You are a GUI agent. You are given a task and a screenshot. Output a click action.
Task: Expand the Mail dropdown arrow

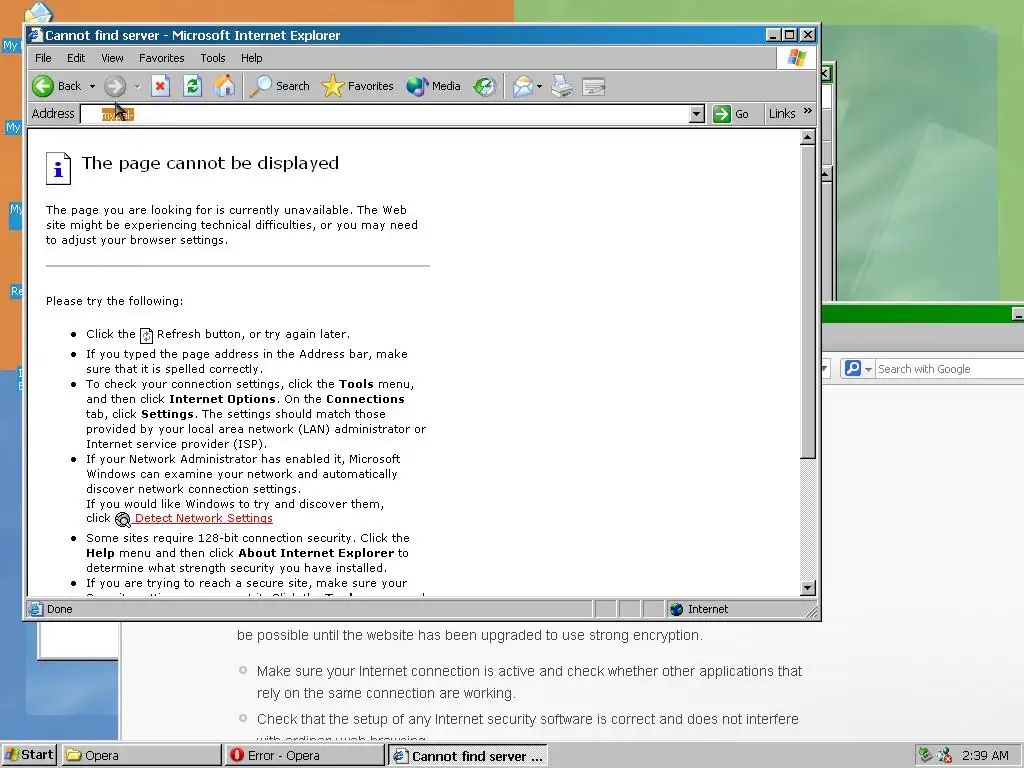coord(539,86)
